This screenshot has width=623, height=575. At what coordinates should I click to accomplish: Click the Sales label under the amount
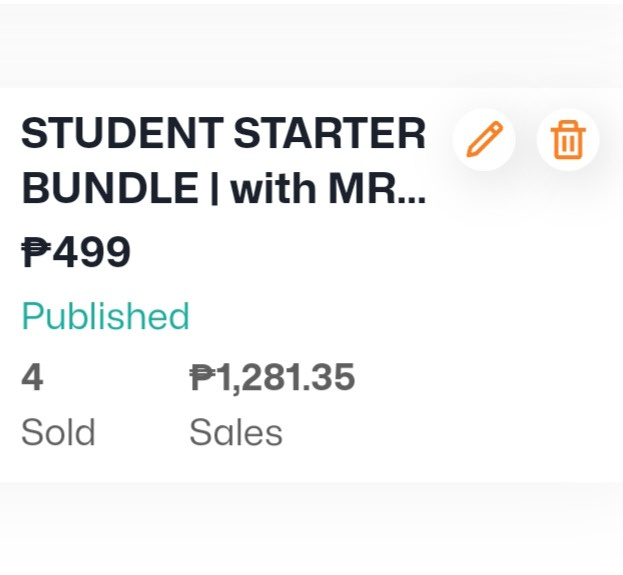[x=236, y=432]
